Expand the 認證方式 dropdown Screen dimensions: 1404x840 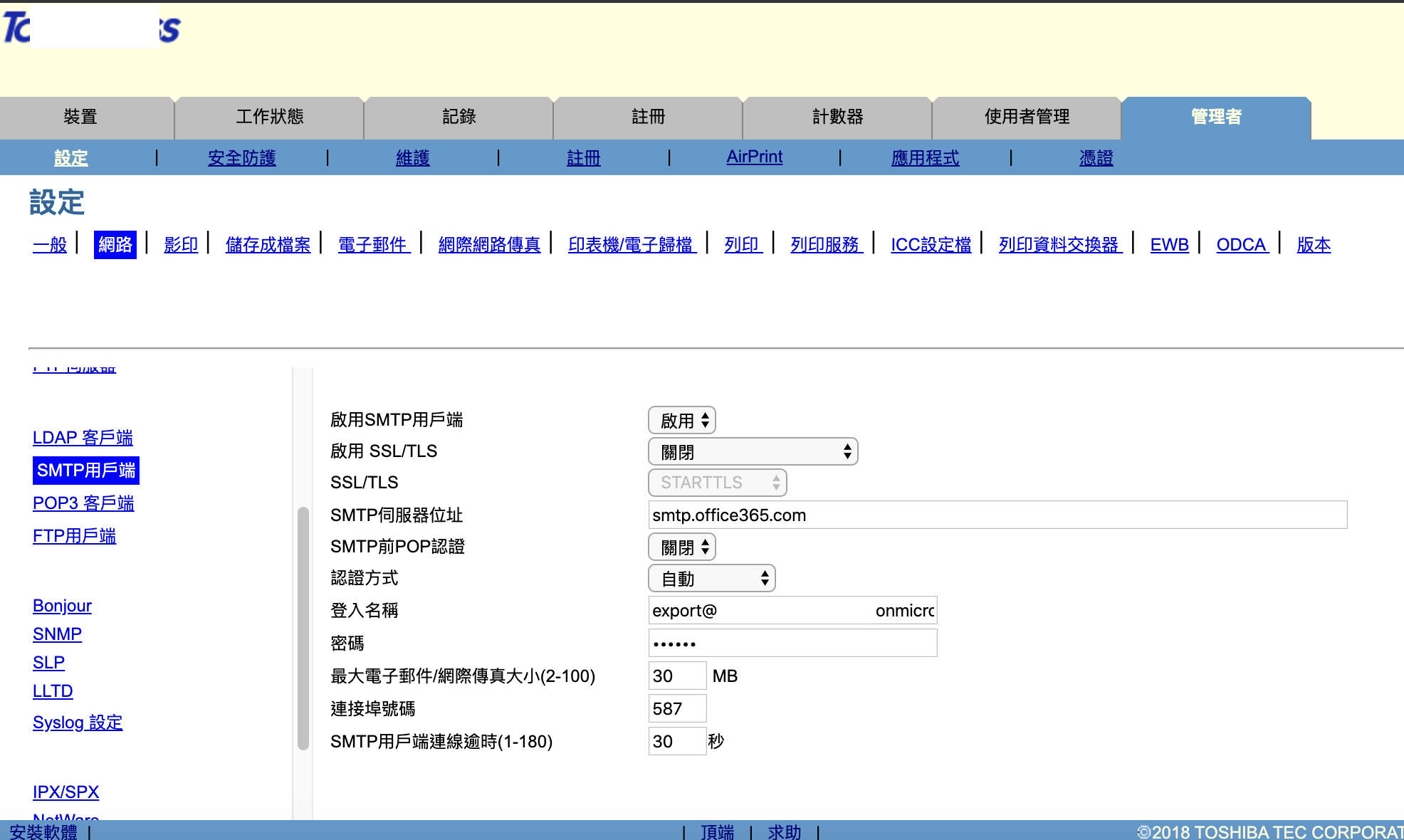pyautogui.click(x=711, y=578)
